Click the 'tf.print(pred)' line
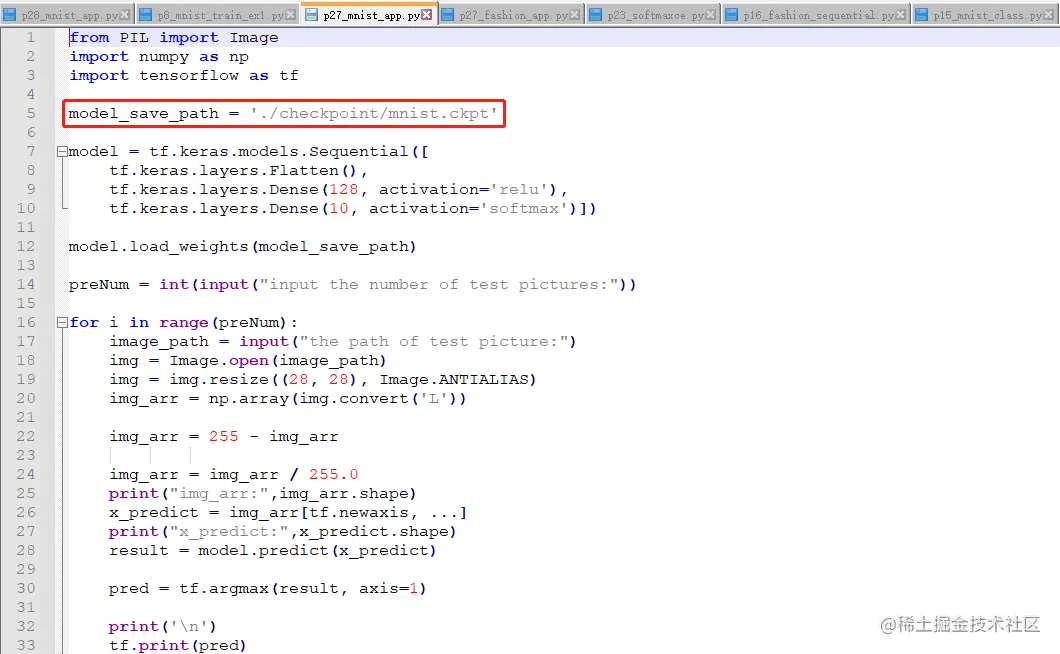 click(178, 645)
